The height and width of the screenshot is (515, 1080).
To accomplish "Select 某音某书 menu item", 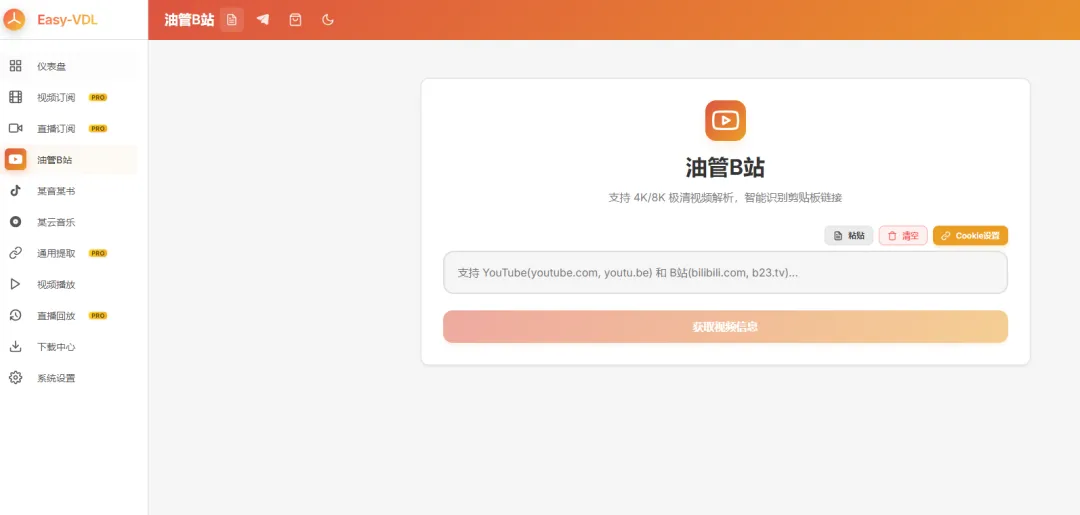I will (69, 191).
